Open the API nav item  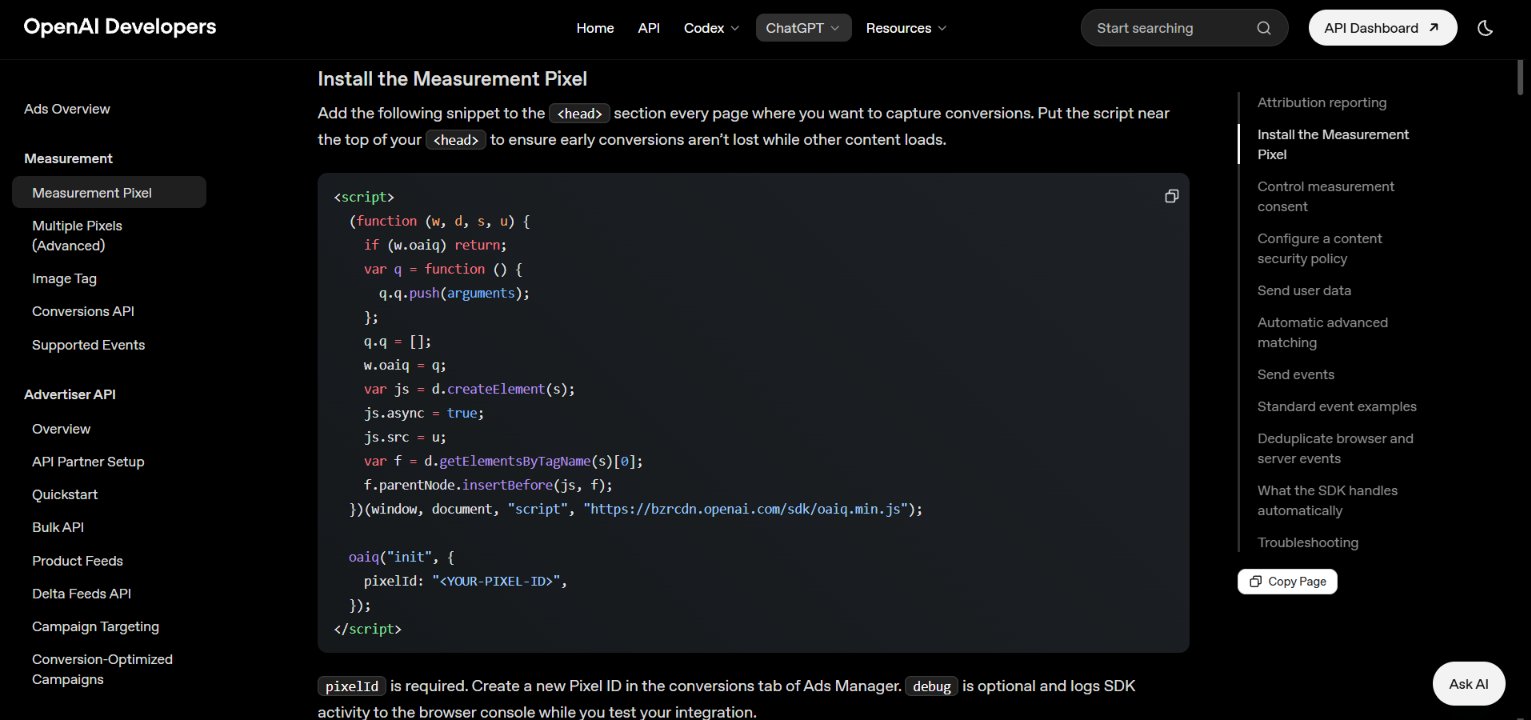point(649,28)
